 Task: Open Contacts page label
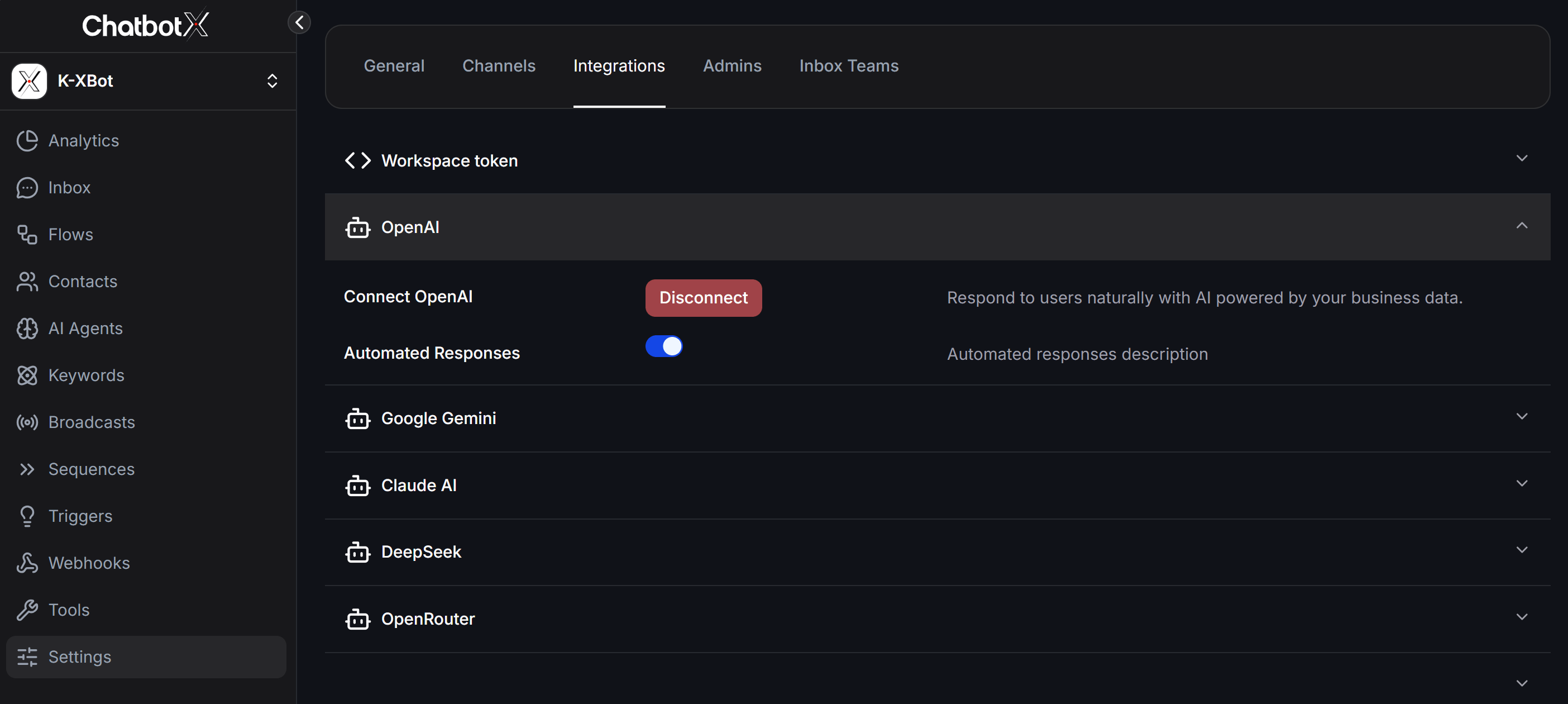point(83,282)
